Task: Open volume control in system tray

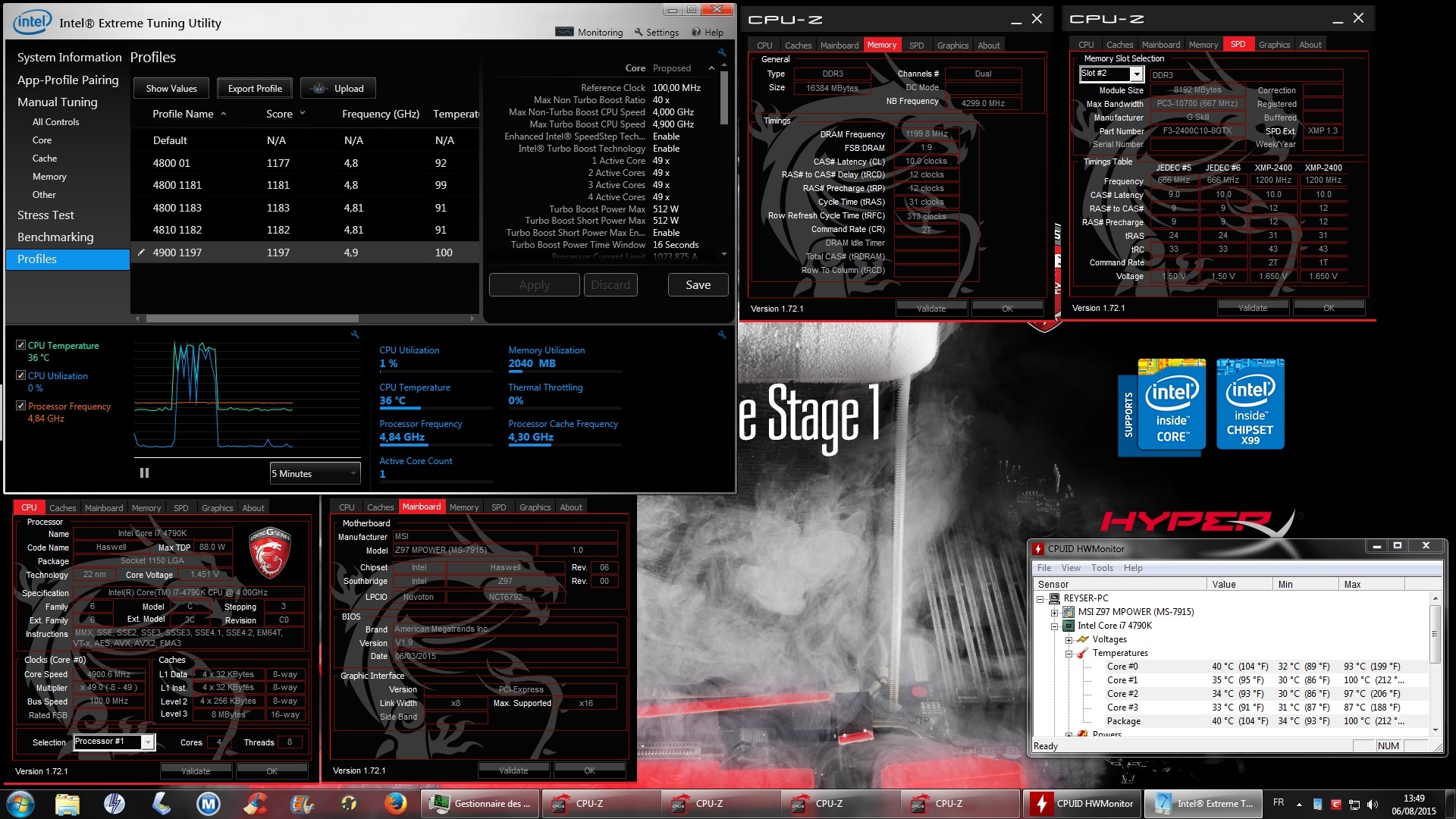Action: coord(1373,805)
